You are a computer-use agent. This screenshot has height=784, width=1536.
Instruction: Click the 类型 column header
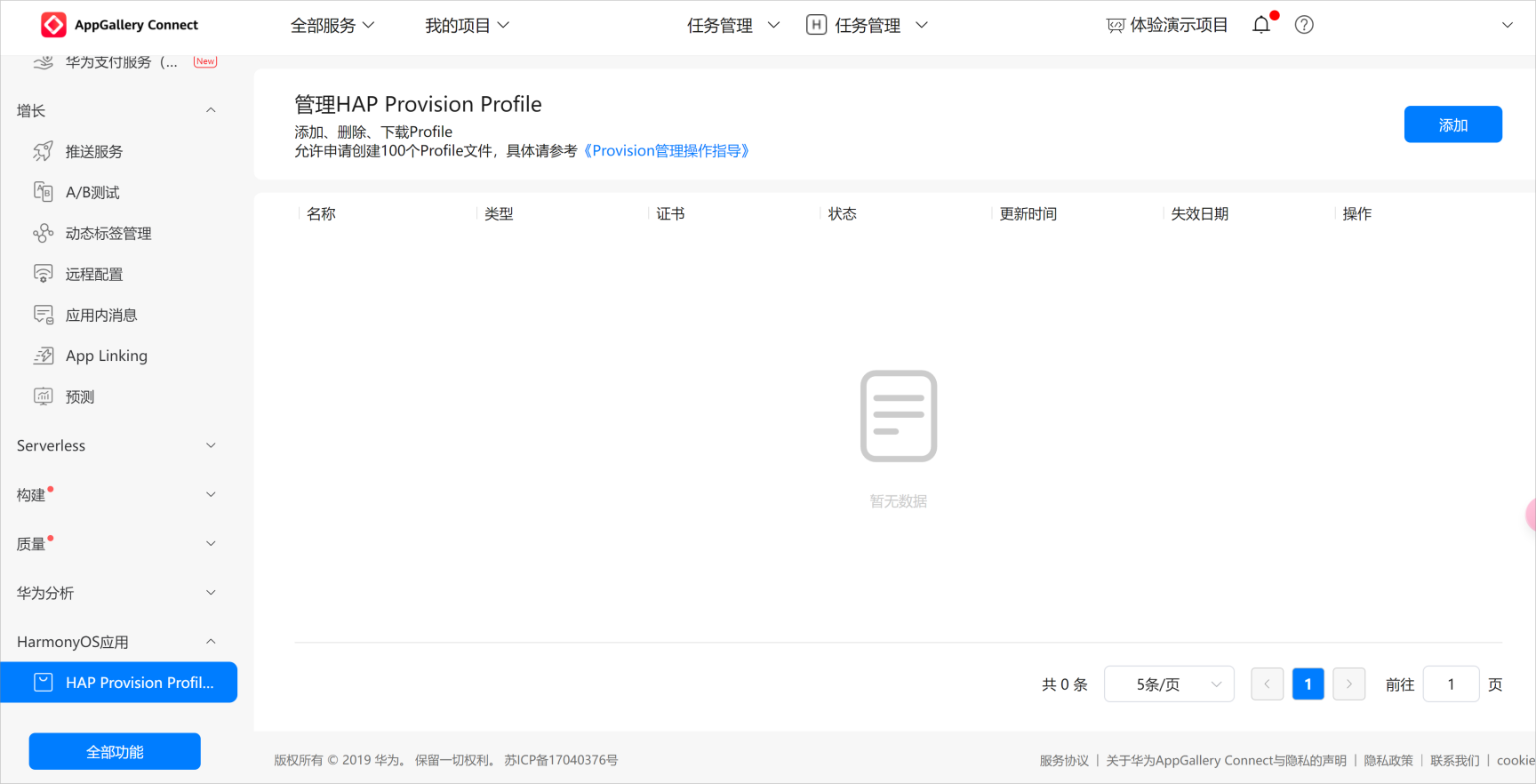tap(499, 213)
